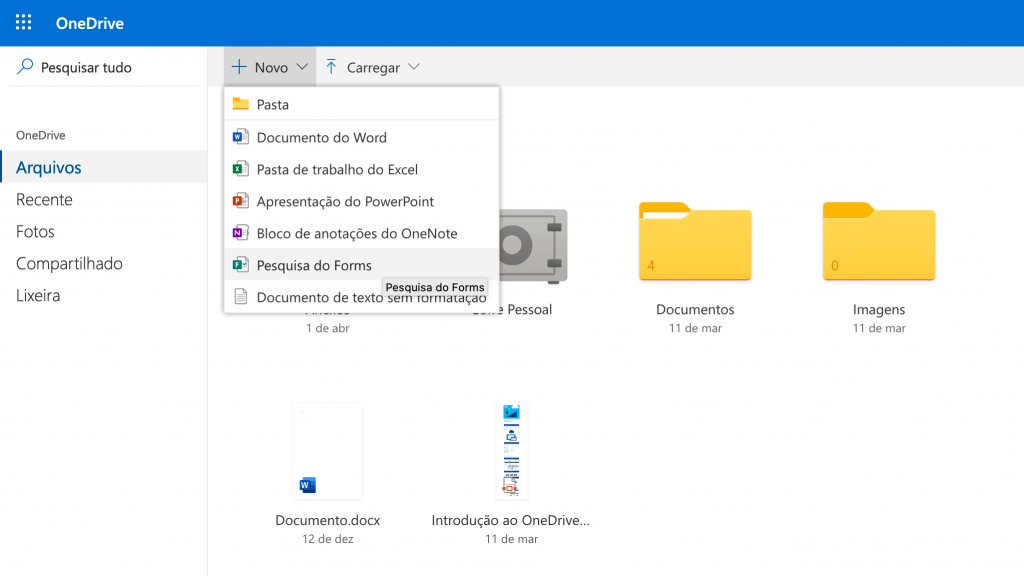Image resolution: width=1024 pixels, height=576 pixels.
Task: Click the OneNote icon in the Novo menu
Action: (x=240, y=232)
